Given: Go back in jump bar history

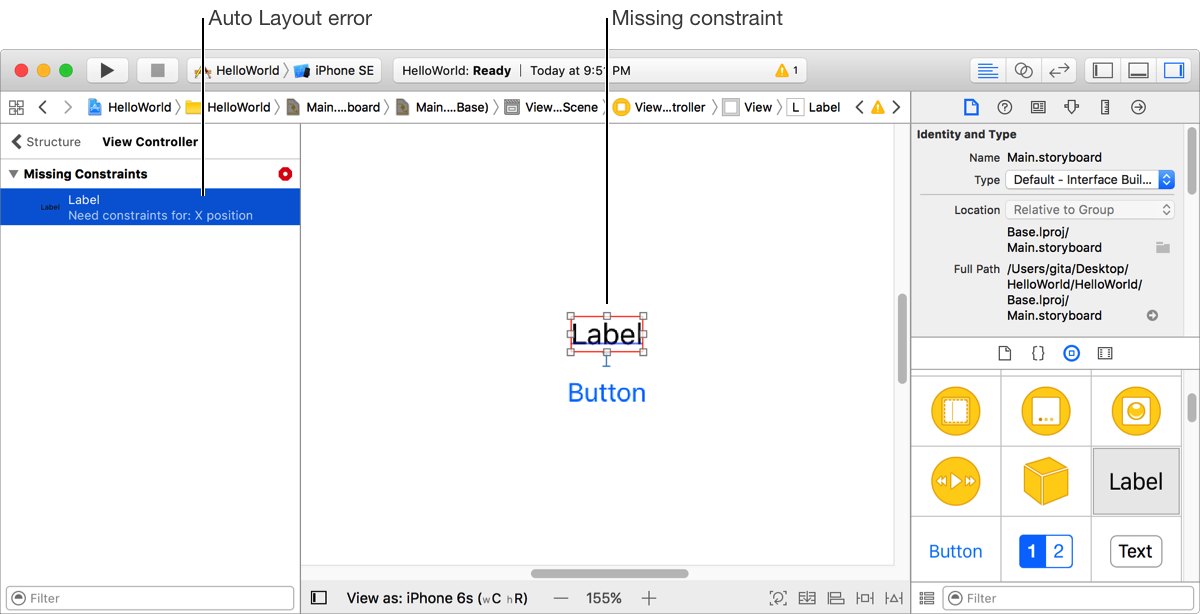Looking at the screenshot, I should 42,107.
